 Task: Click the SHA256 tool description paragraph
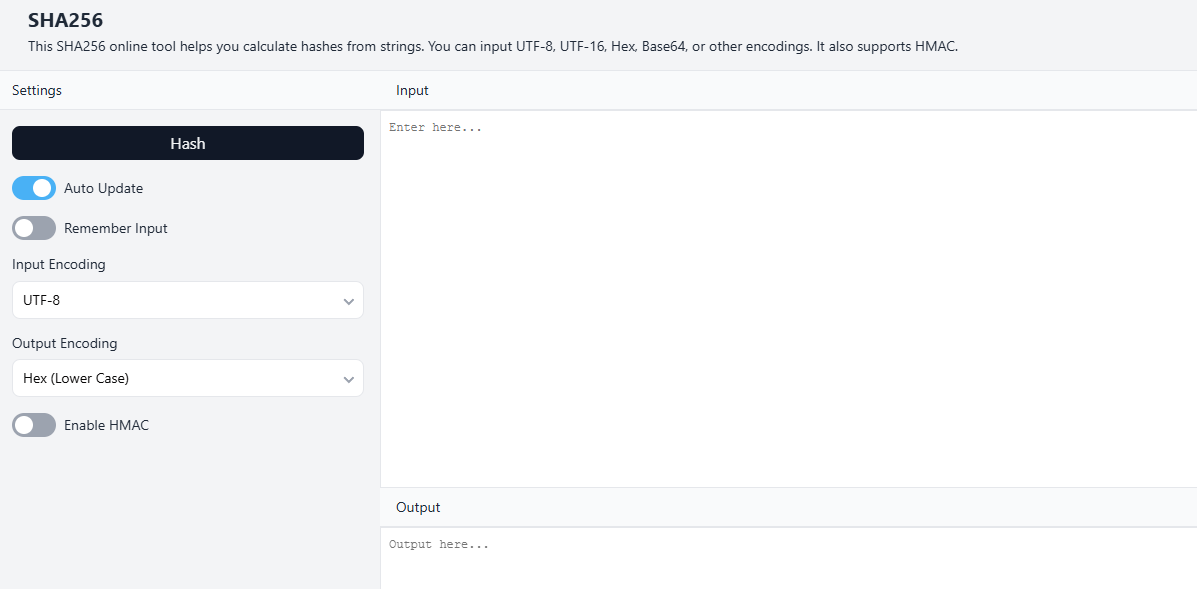(493, 46)
